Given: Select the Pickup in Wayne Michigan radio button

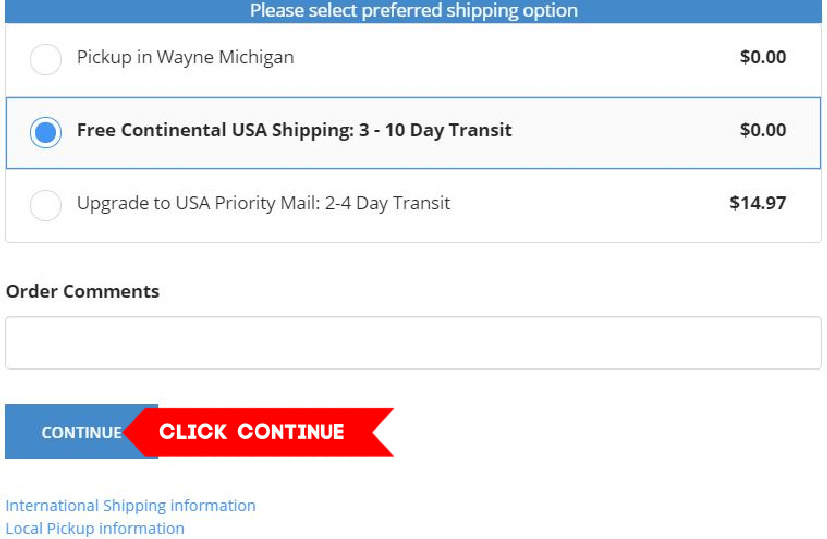Looking at the screenshot, I should (46, 59).
